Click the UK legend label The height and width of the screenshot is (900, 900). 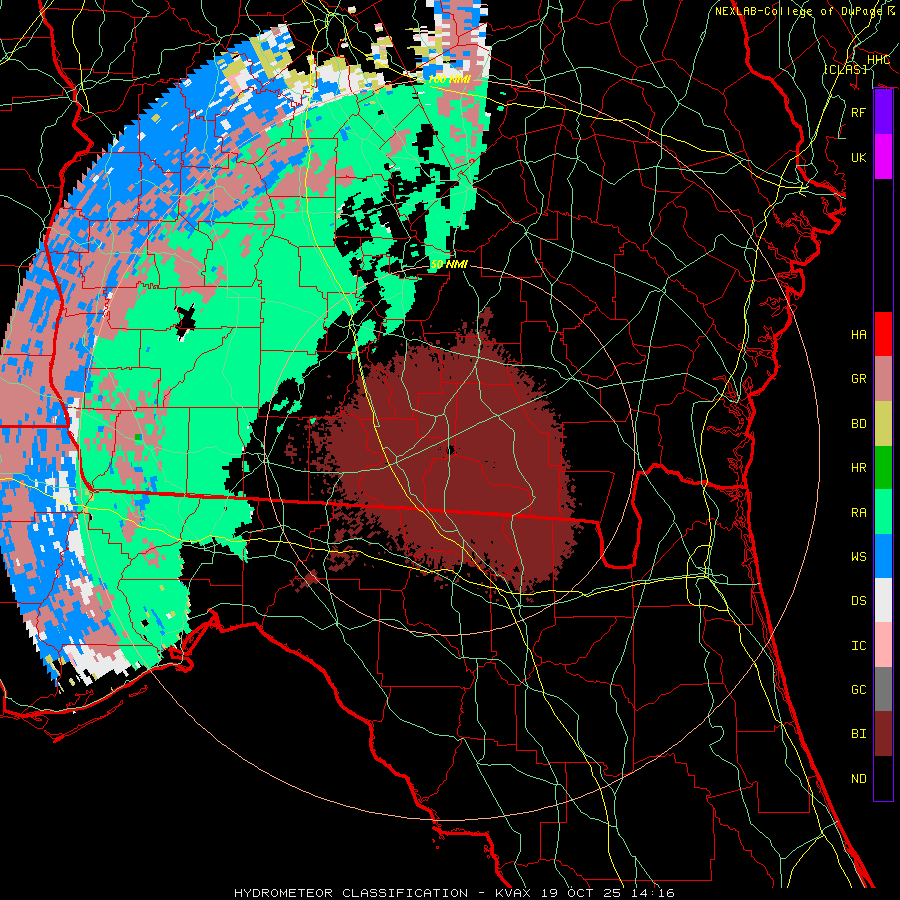859,158
